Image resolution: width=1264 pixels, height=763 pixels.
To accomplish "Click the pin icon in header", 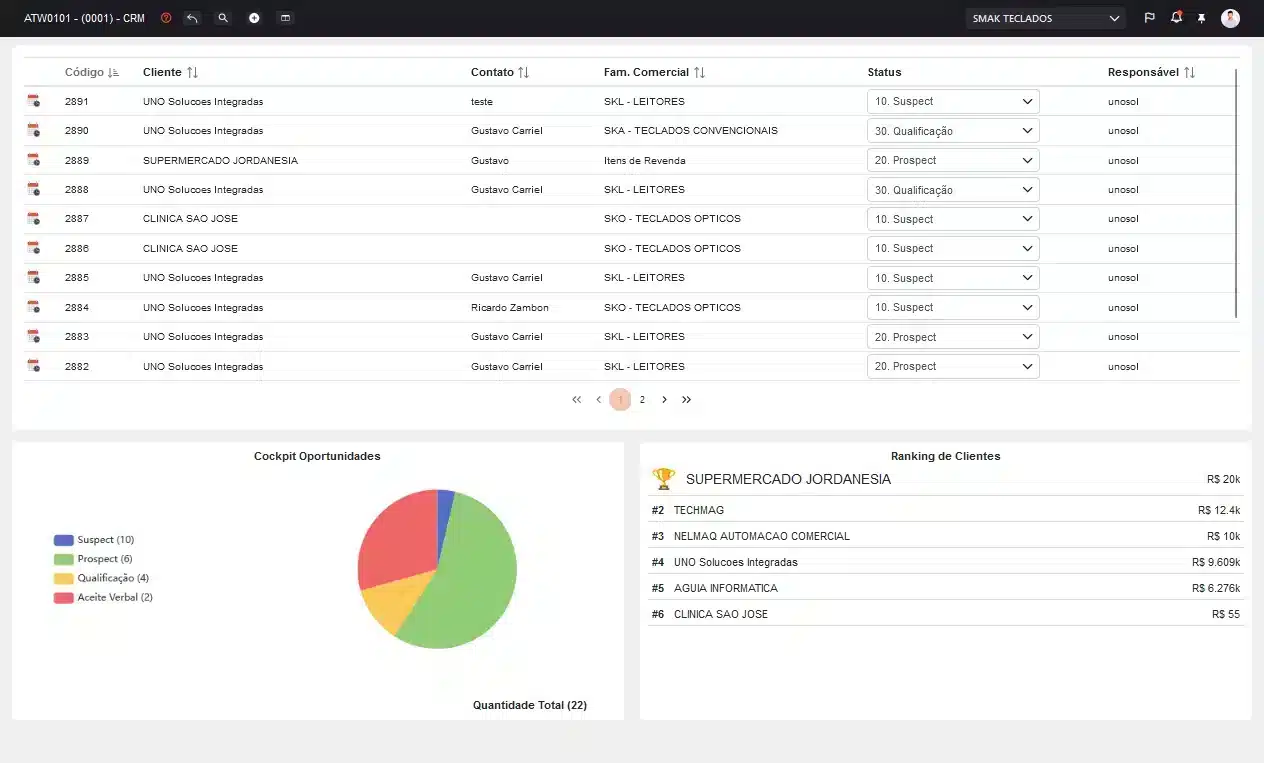I will 1201,18.
